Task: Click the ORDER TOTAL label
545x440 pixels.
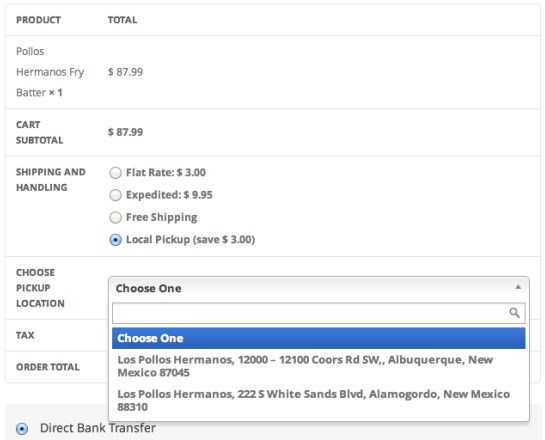Action: 48,367
